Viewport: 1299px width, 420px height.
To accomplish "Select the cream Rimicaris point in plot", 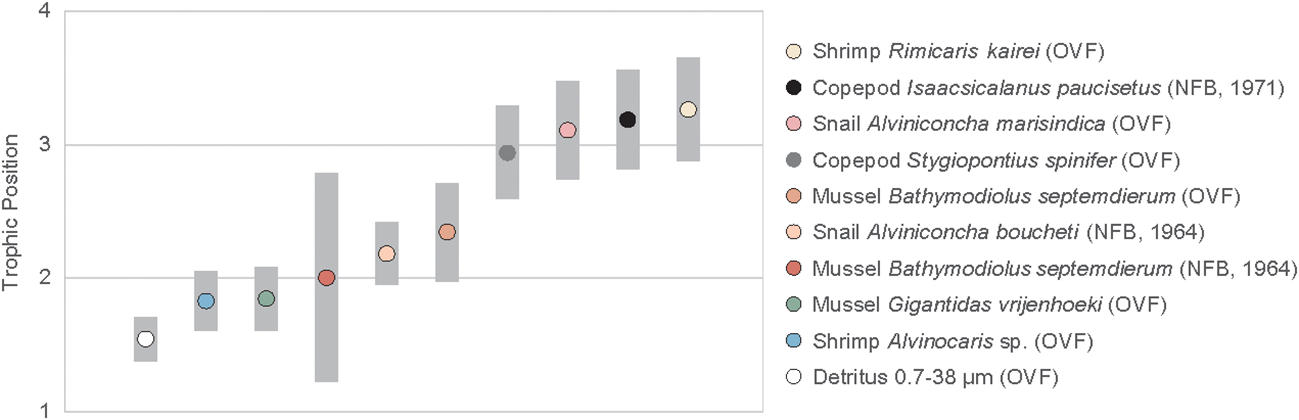I will [687, 110].
